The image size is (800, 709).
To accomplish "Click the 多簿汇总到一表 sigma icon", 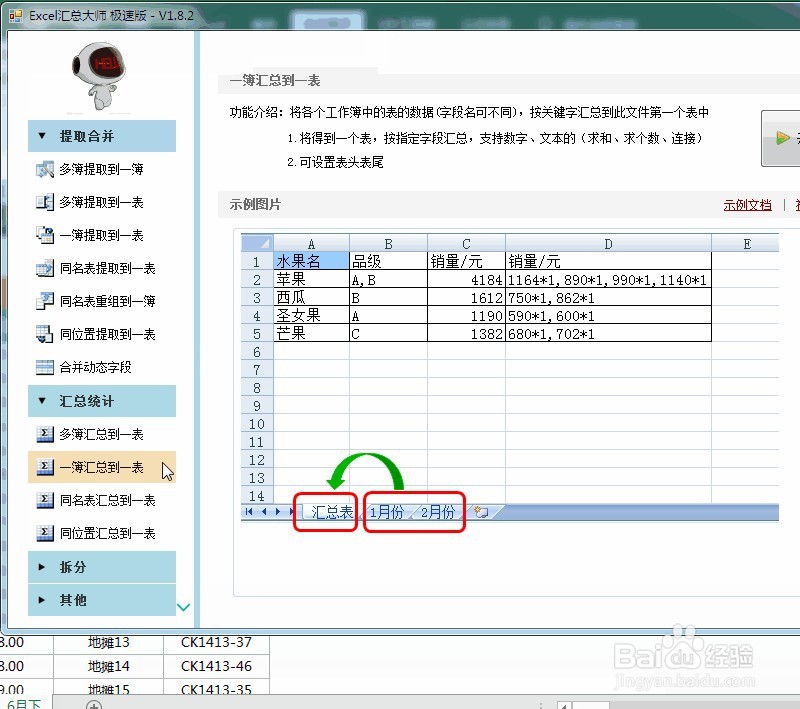I will coord(45,434).
